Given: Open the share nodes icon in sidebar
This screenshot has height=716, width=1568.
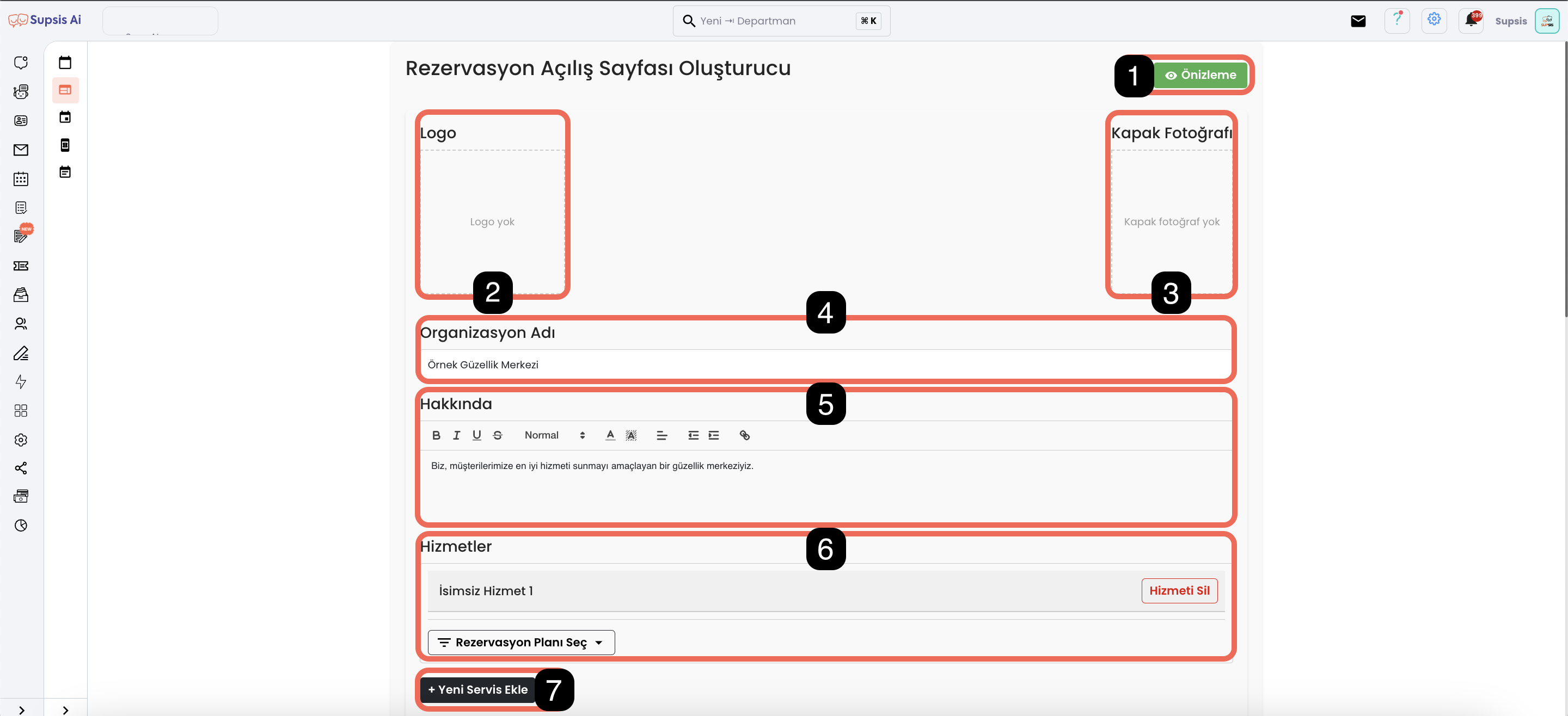Looking at the screenshot, I should [21, 468].
